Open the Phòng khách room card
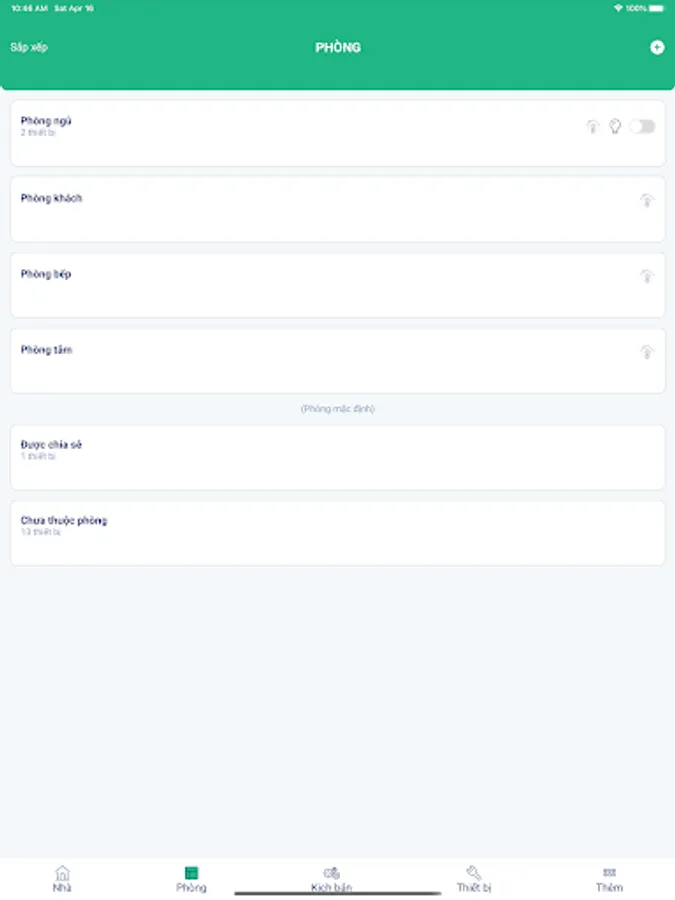The image size is (675, 900). point(300,208)
